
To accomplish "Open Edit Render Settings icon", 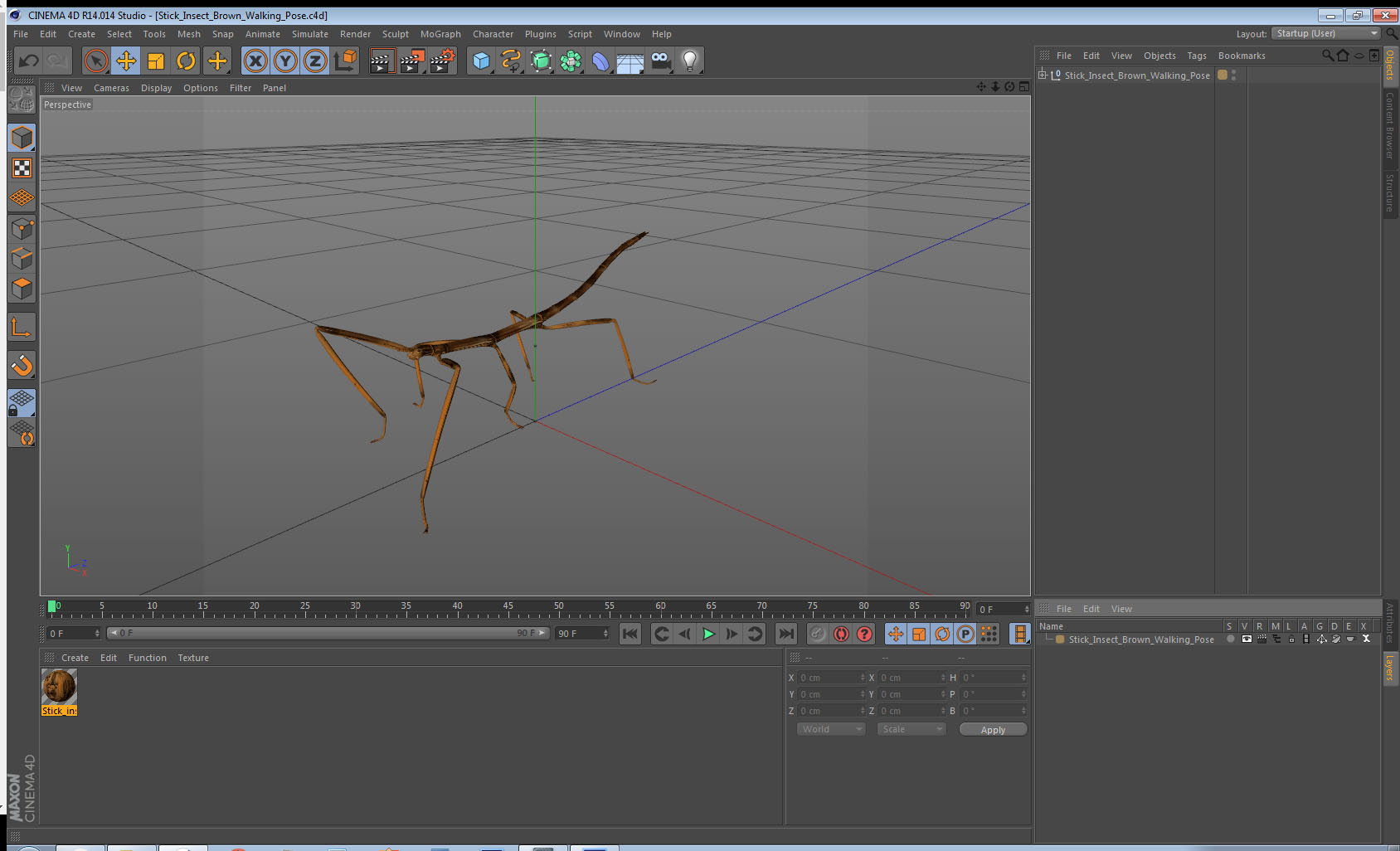I will pos(443,61).
